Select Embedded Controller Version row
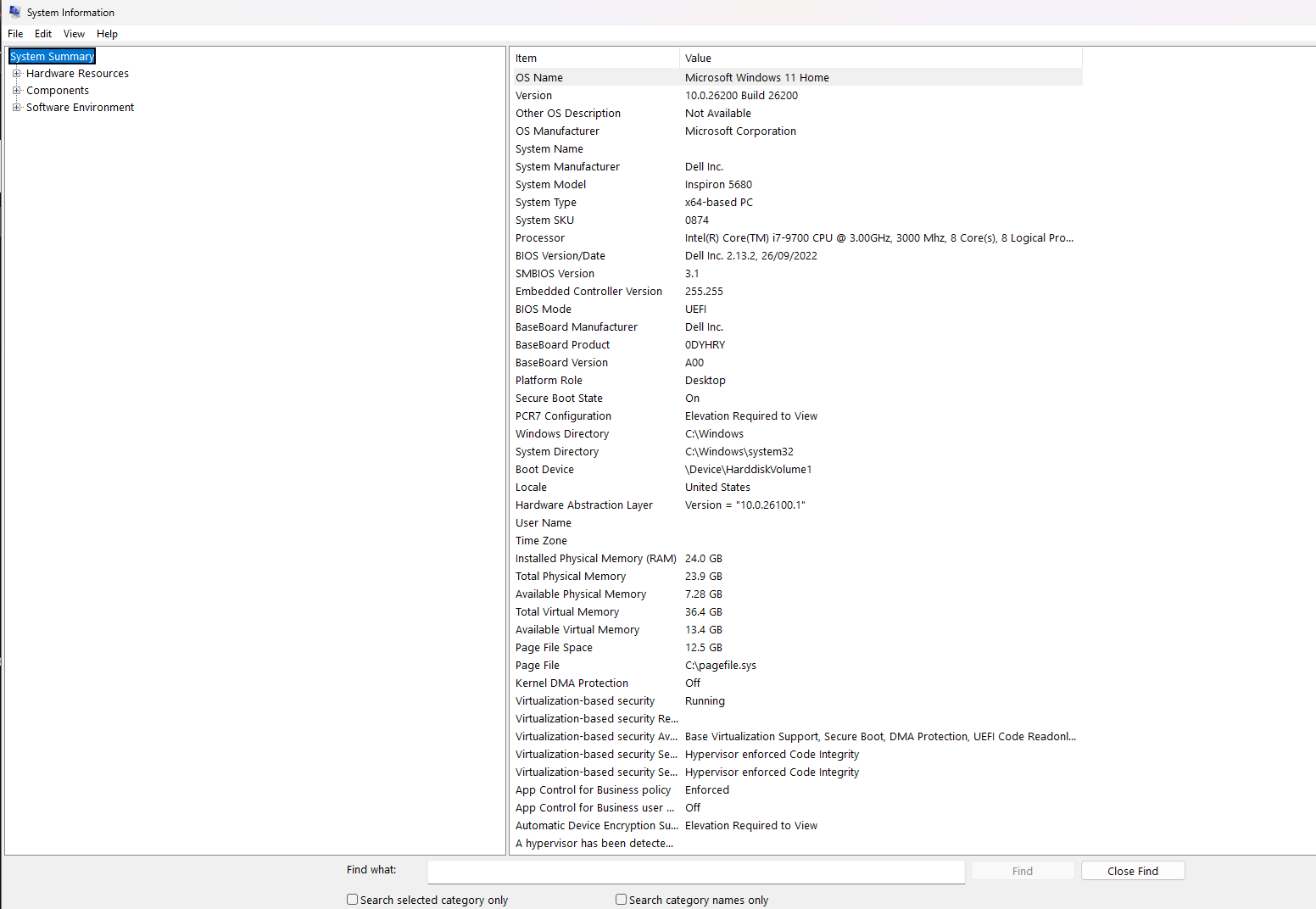 point(796,291)
